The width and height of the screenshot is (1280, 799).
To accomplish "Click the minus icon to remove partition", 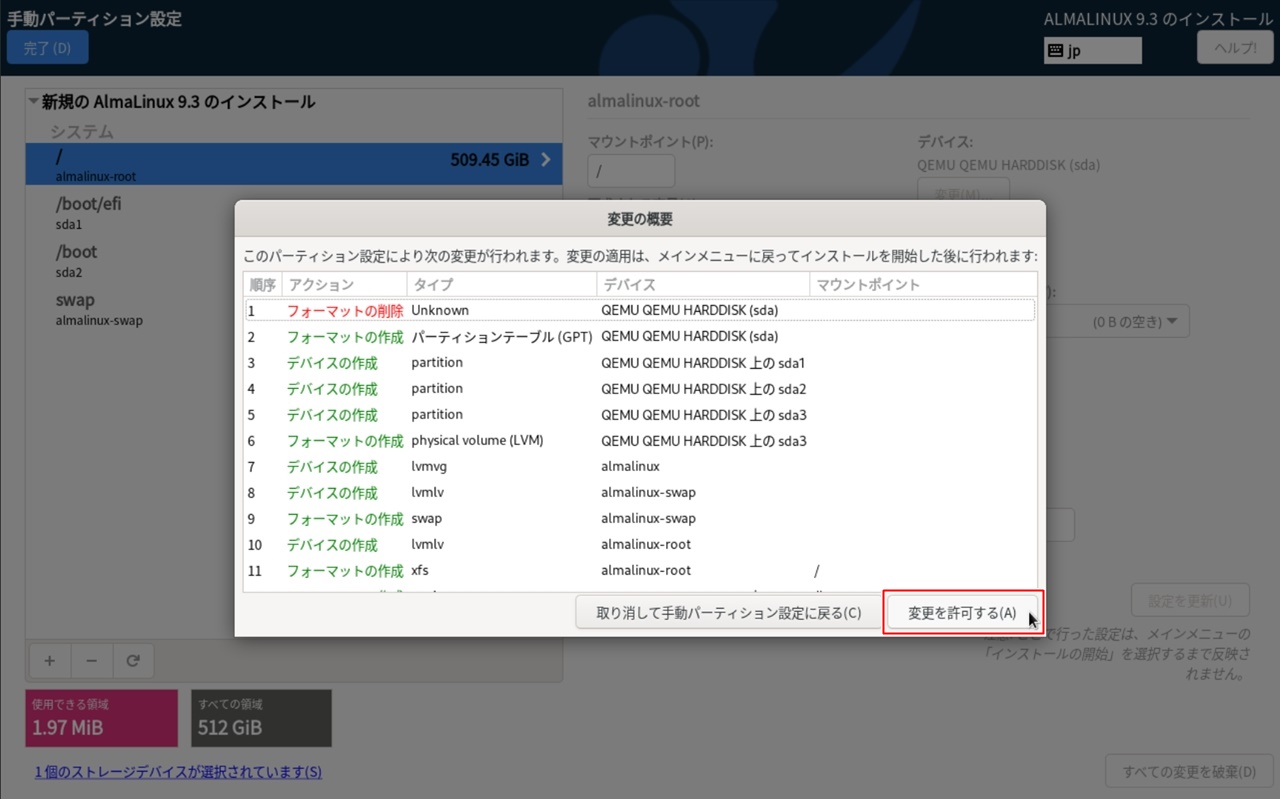I will point(91,661).
